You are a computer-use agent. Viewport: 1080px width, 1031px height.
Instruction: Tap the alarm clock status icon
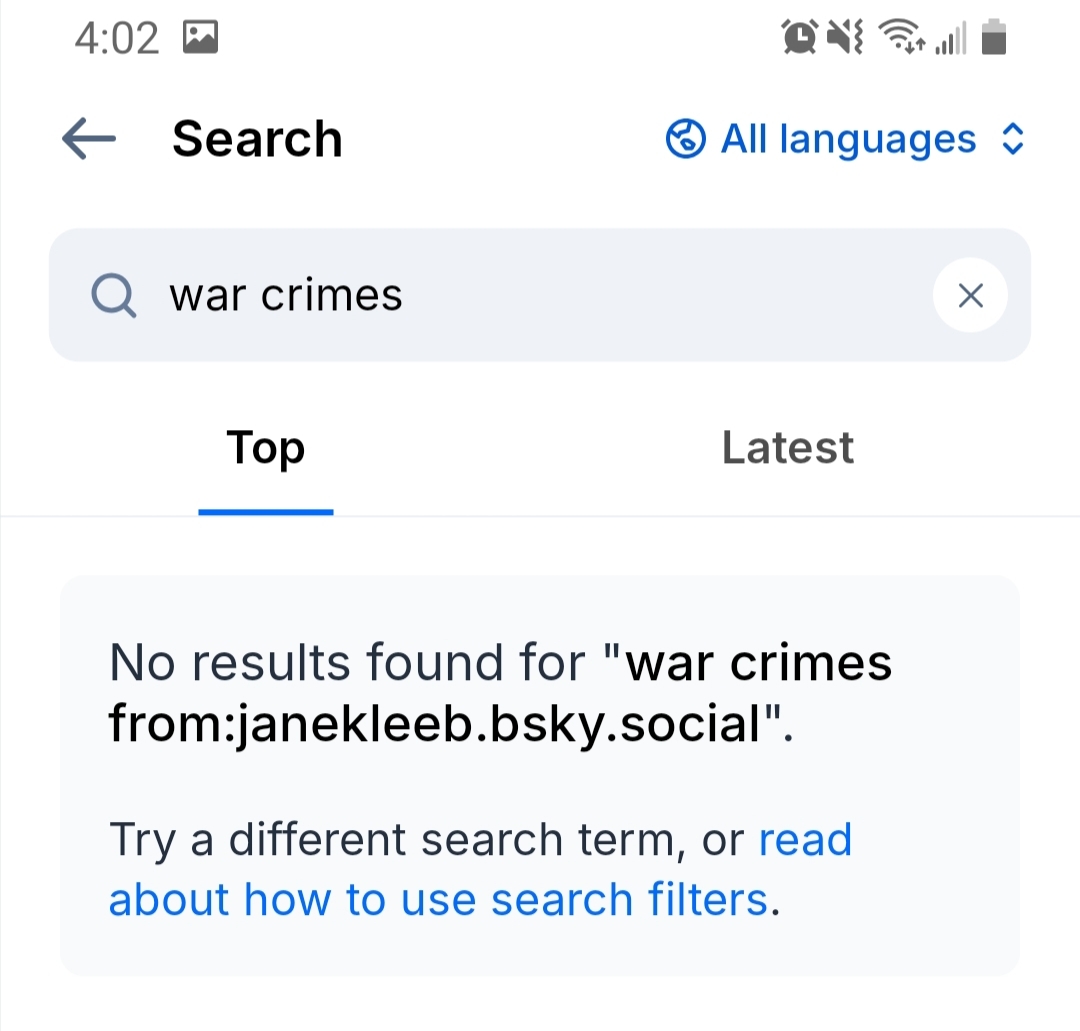[x=799, y=39]
